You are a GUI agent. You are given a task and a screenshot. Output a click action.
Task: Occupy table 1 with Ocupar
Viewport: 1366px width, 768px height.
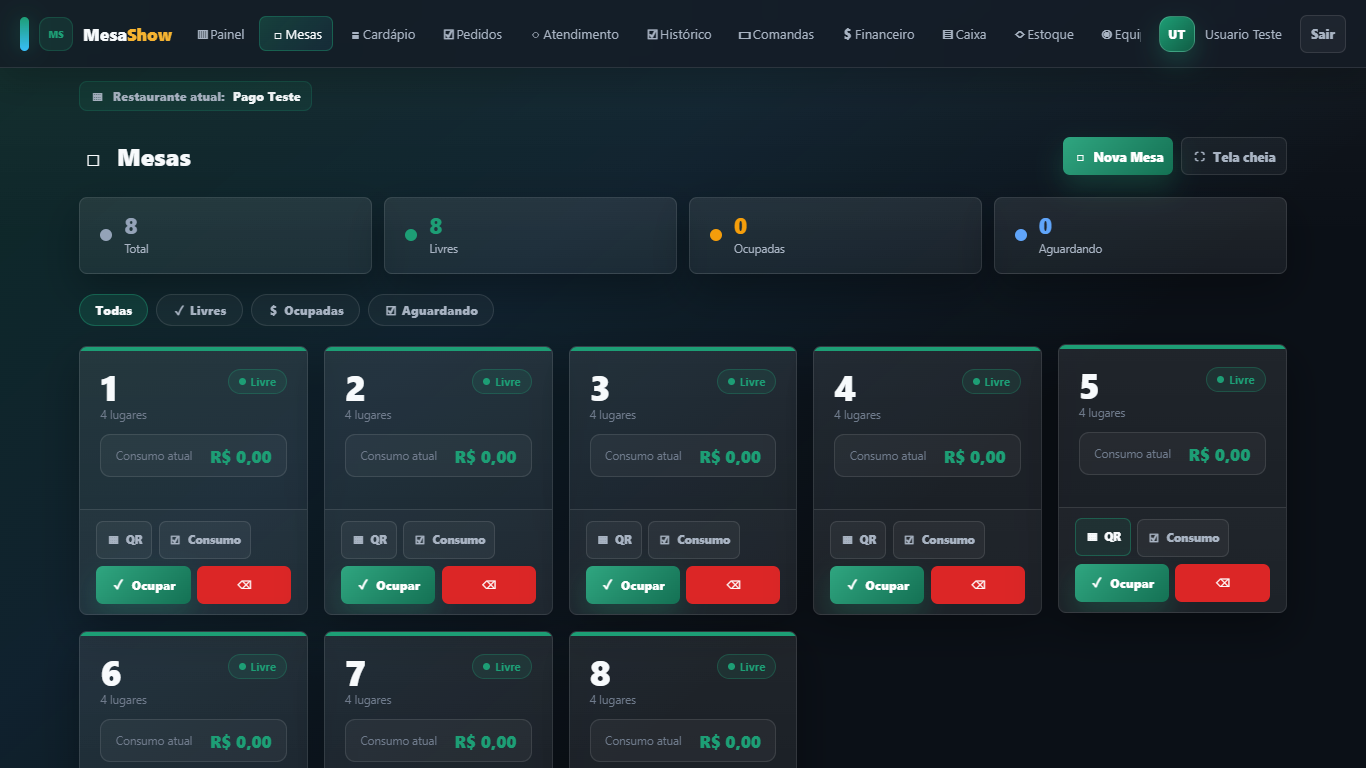coord(143,585)
